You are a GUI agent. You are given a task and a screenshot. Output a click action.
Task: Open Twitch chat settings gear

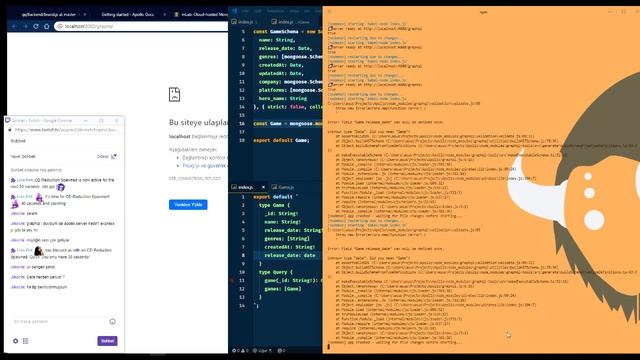(x=16, y=341)
